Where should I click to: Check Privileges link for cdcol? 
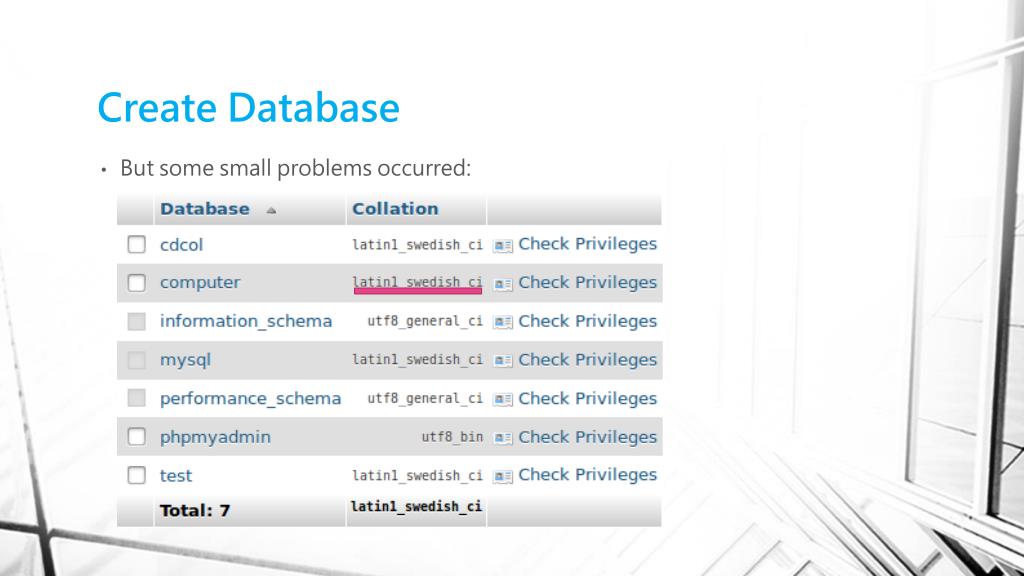pos(588,244)
